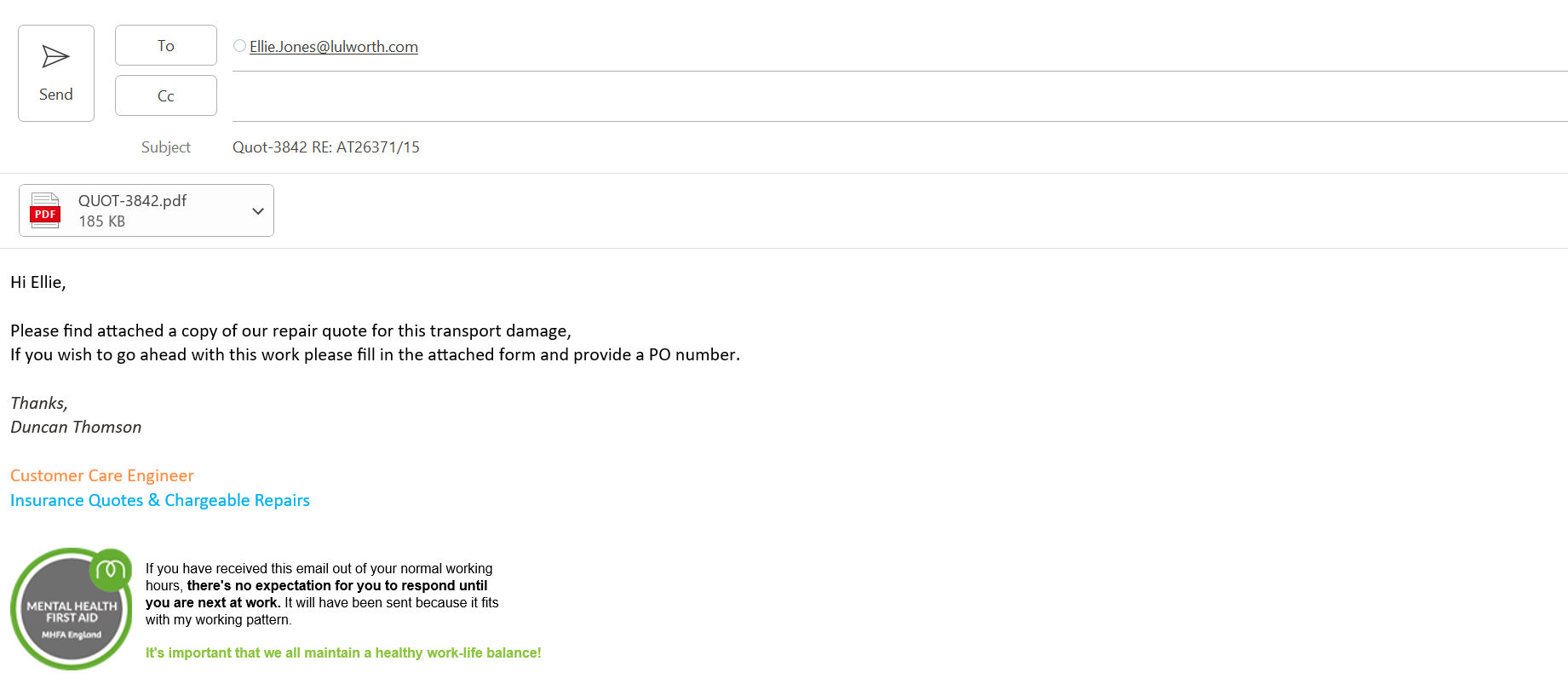Click the "Hi Ellie," greeting line

click(38, 283)
